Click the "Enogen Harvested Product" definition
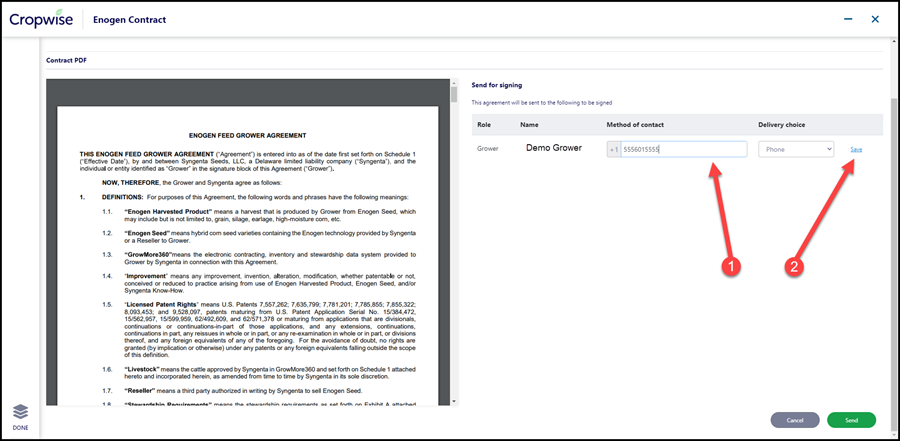Viewport: 900px width, 441px height. [270, 215]
